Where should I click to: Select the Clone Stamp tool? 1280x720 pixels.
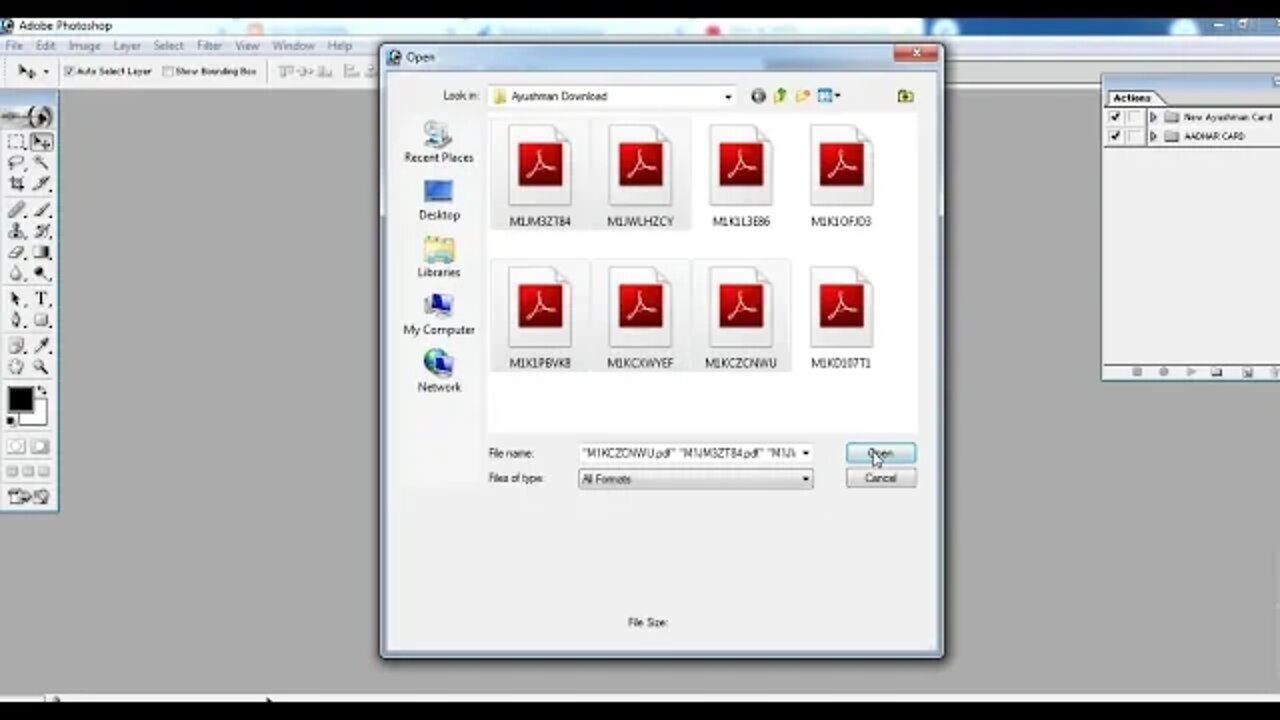[17, 231]
